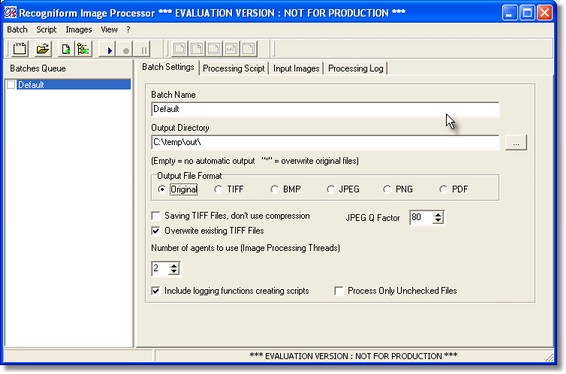566x374 pixels.
Task: Open the ? help menu
Action: pos(128,30)
